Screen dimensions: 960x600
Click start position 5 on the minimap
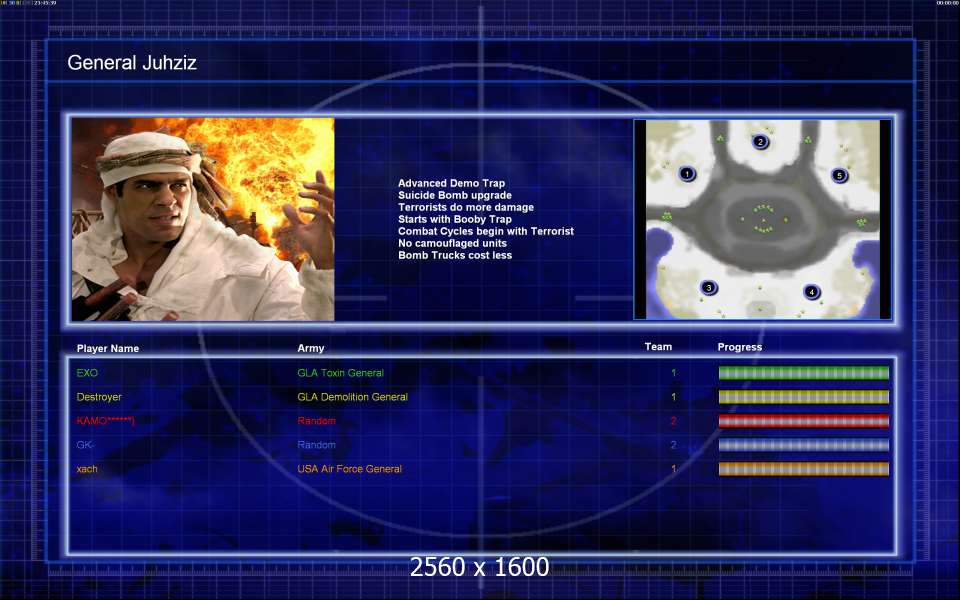coord(839,176)
